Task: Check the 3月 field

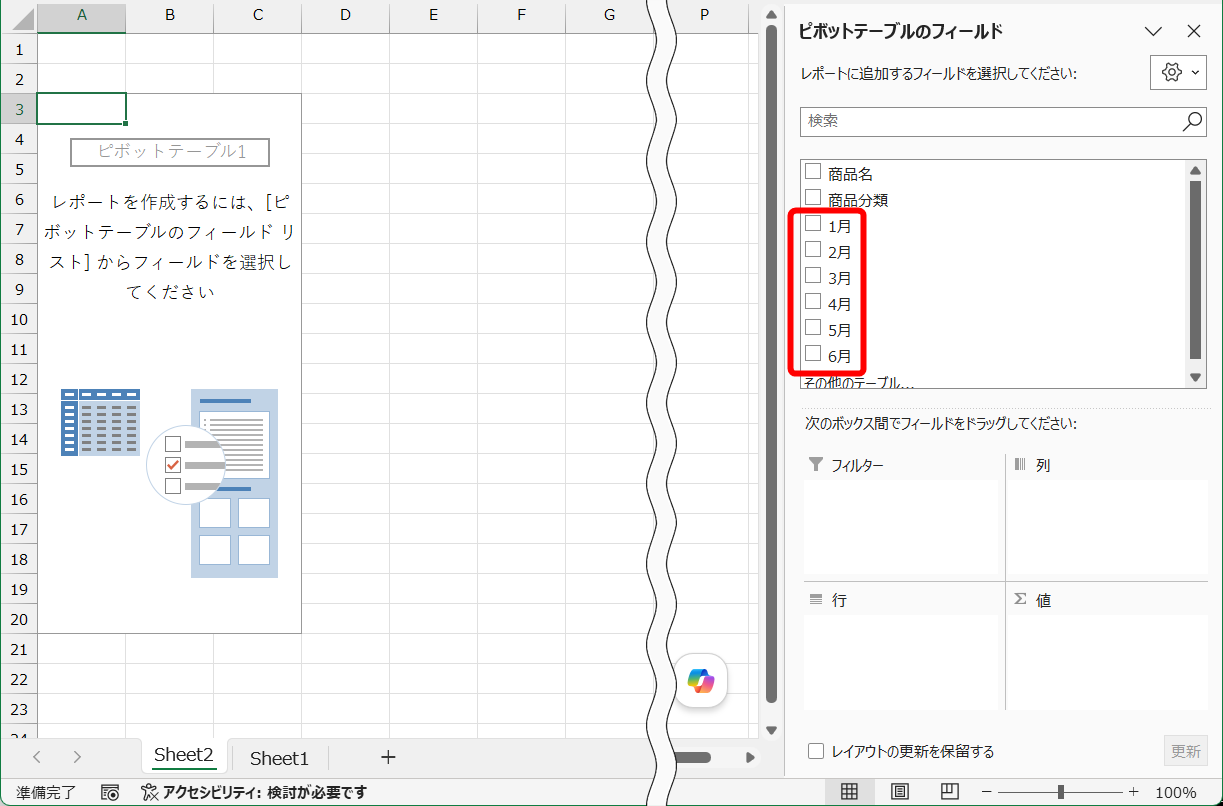Action: [813, 276]
